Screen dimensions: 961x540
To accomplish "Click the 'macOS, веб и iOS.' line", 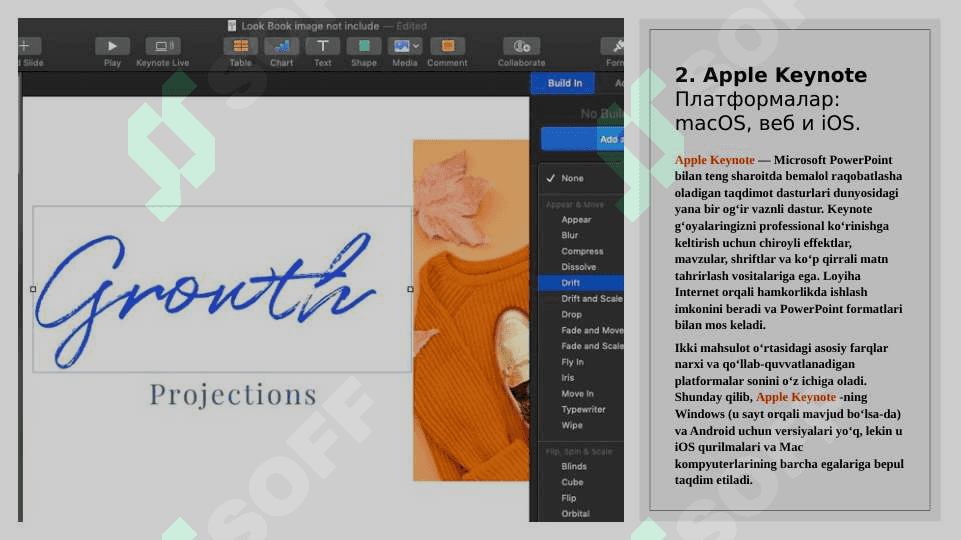I will click(x=767, y=123).
